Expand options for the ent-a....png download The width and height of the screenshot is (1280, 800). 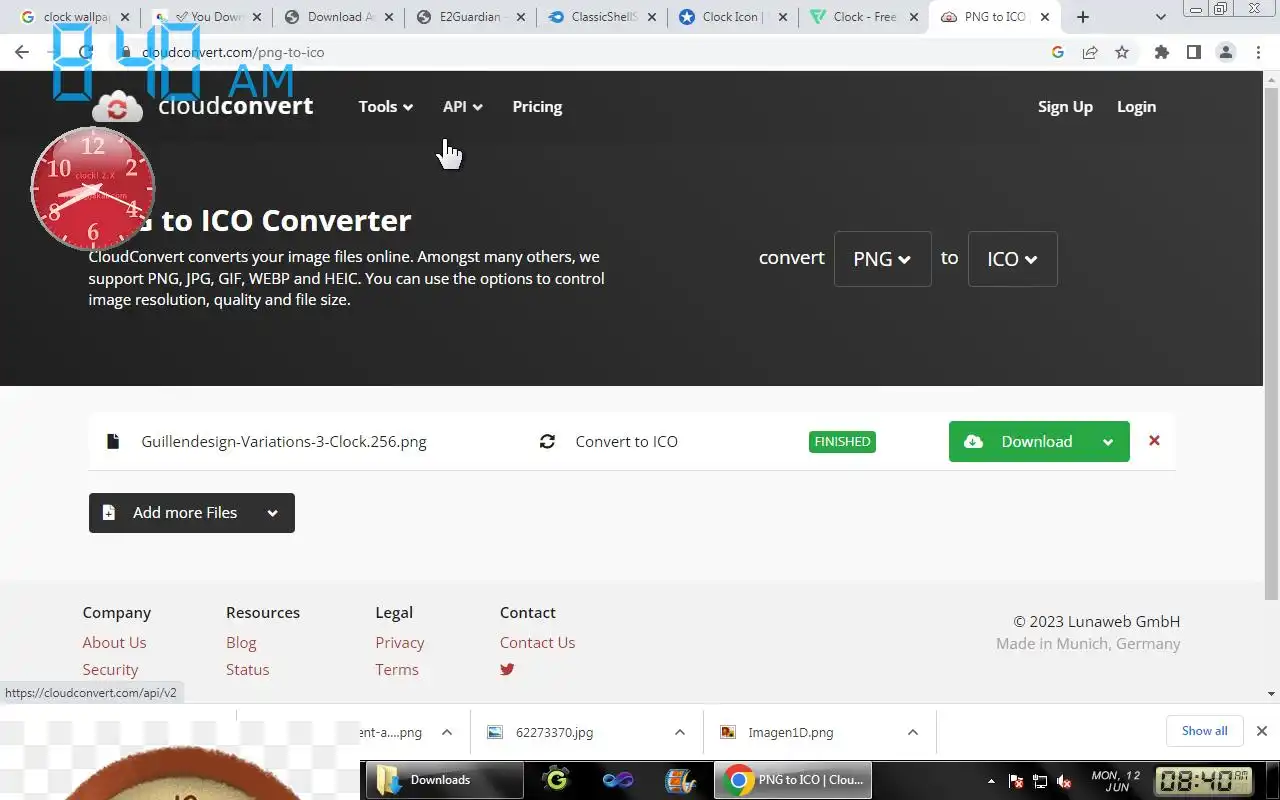tap(447, 732)
